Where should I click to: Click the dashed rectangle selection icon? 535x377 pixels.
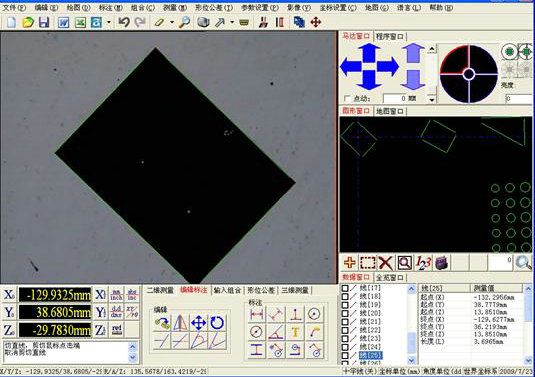click(367, 263)
